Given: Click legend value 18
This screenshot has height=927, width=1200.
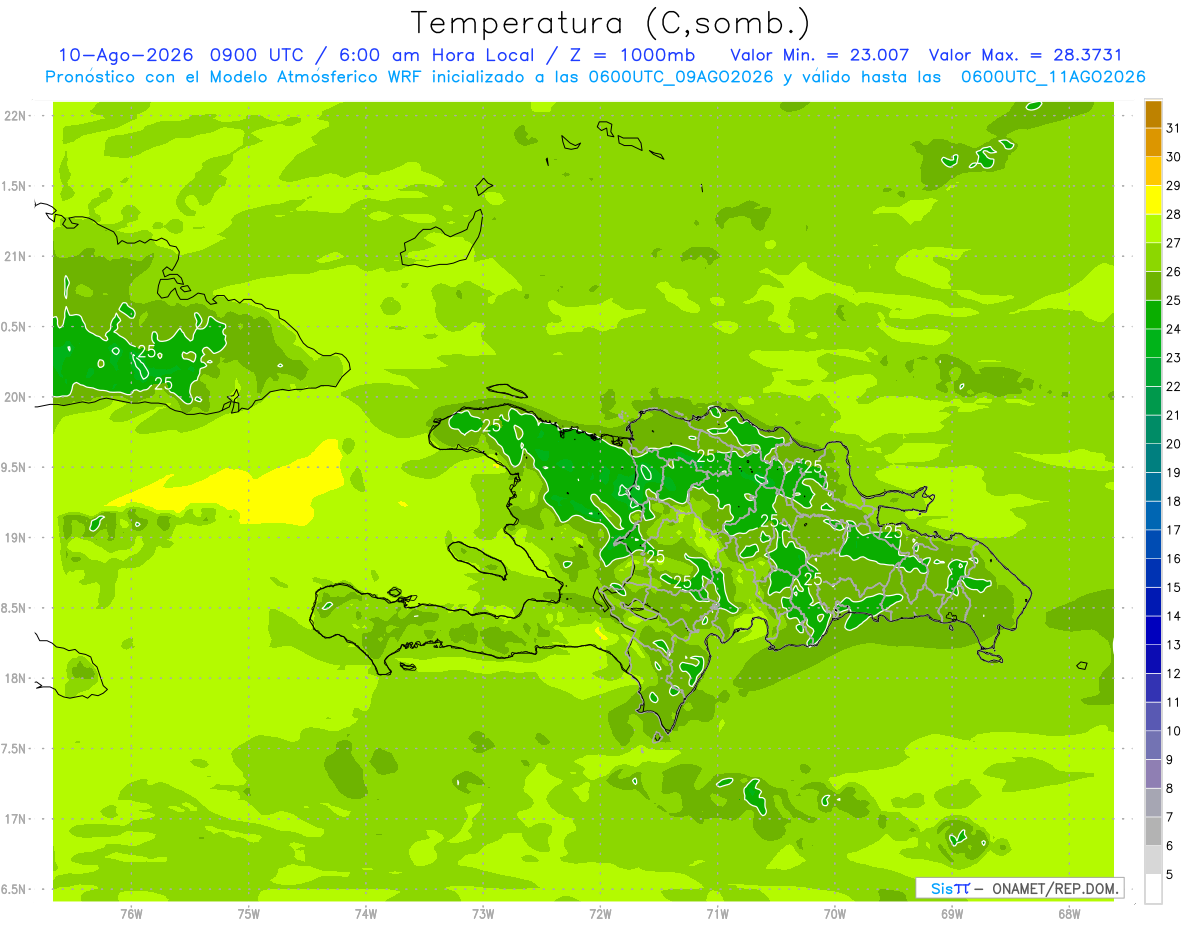Looking at the screenshot, I should (x=1173, y=502).
